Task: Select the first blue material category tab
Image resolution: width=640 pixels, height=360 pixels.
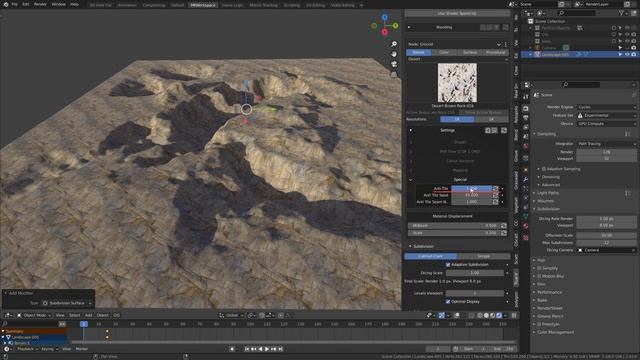Action: pyautogui.click(x=419, y=52)
